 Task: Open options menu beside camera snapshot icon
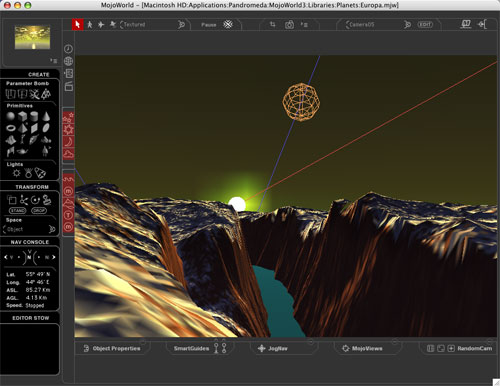[304, 24]
